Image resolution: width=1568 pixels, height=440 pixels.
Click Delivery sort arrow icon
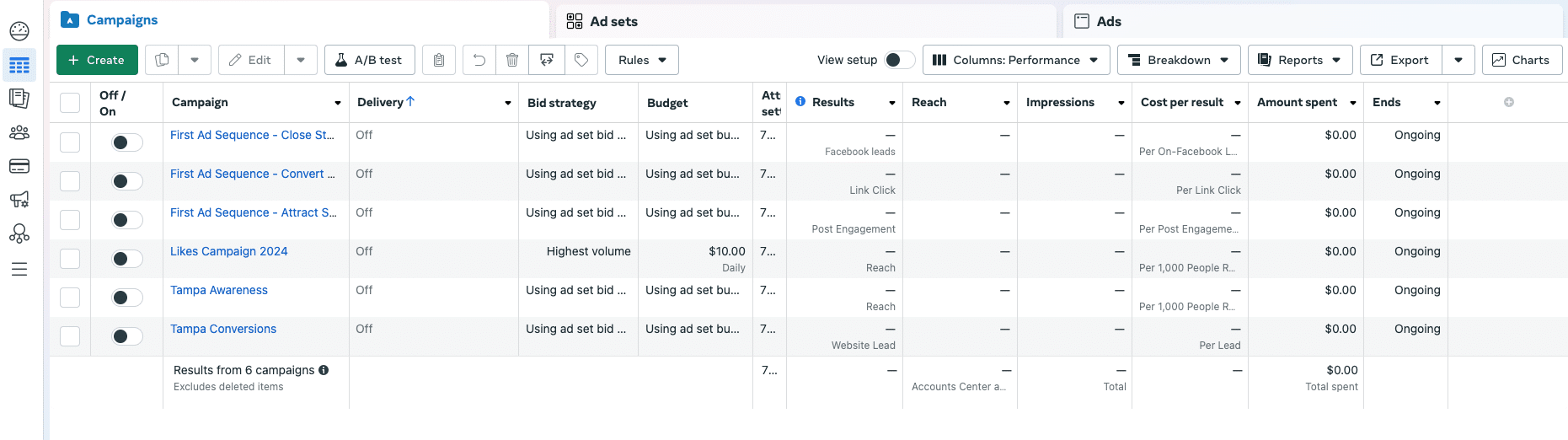(410, 101)
